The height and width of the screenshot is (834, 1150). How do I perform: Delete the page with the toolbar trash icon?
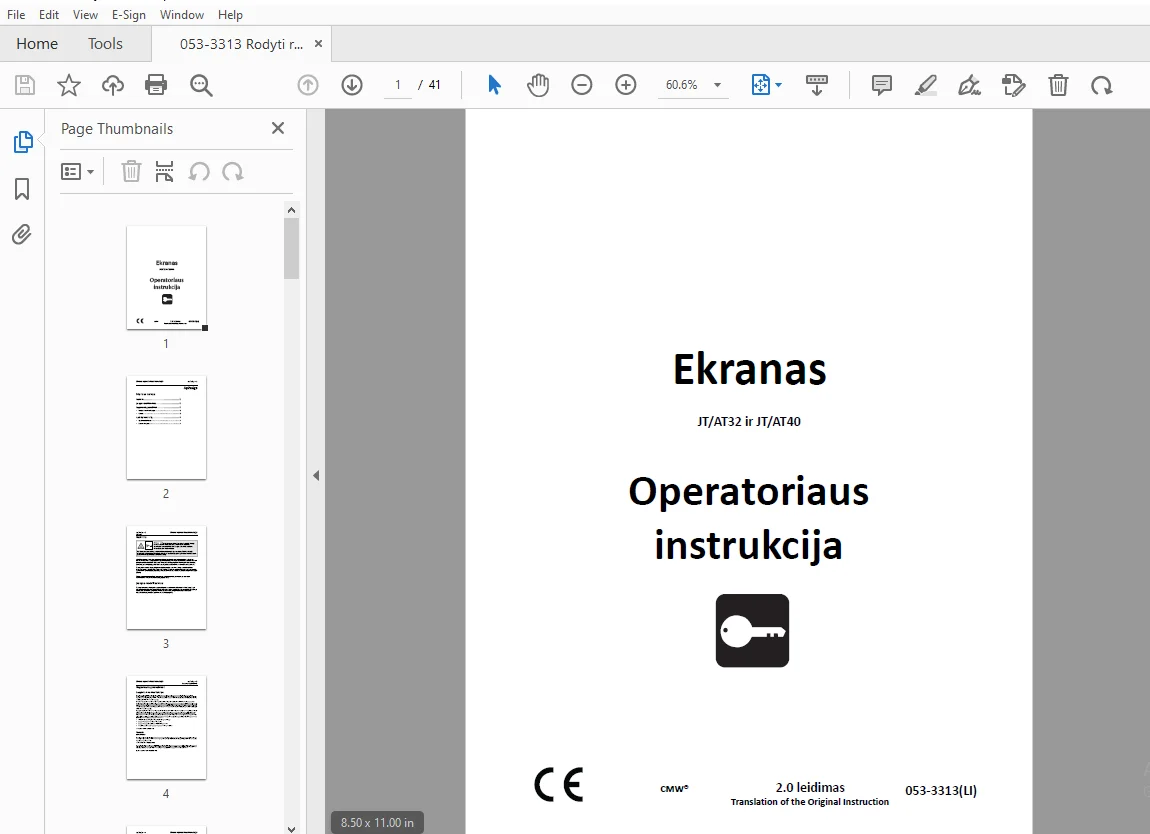[x=1058, y=85]
